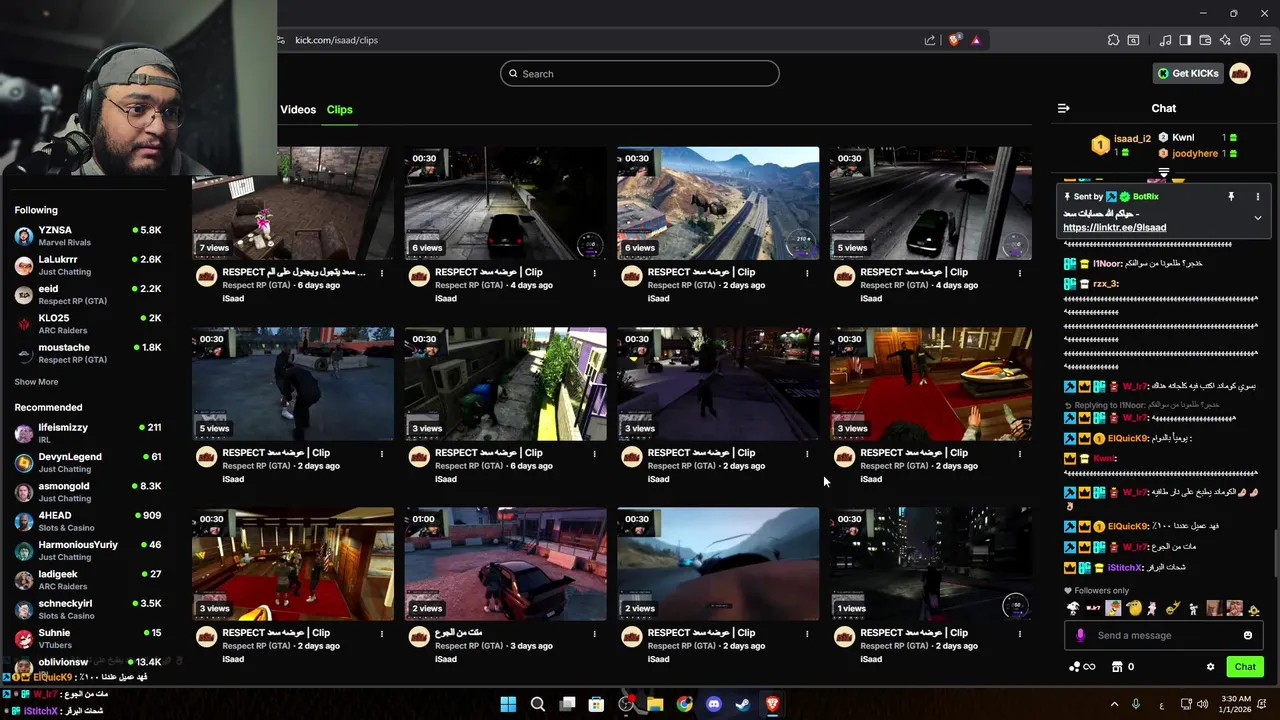Viewport: 1280px width, 720px height.
Task: Open options menu for the 01:00 clip
Action: tap(595, 634)
